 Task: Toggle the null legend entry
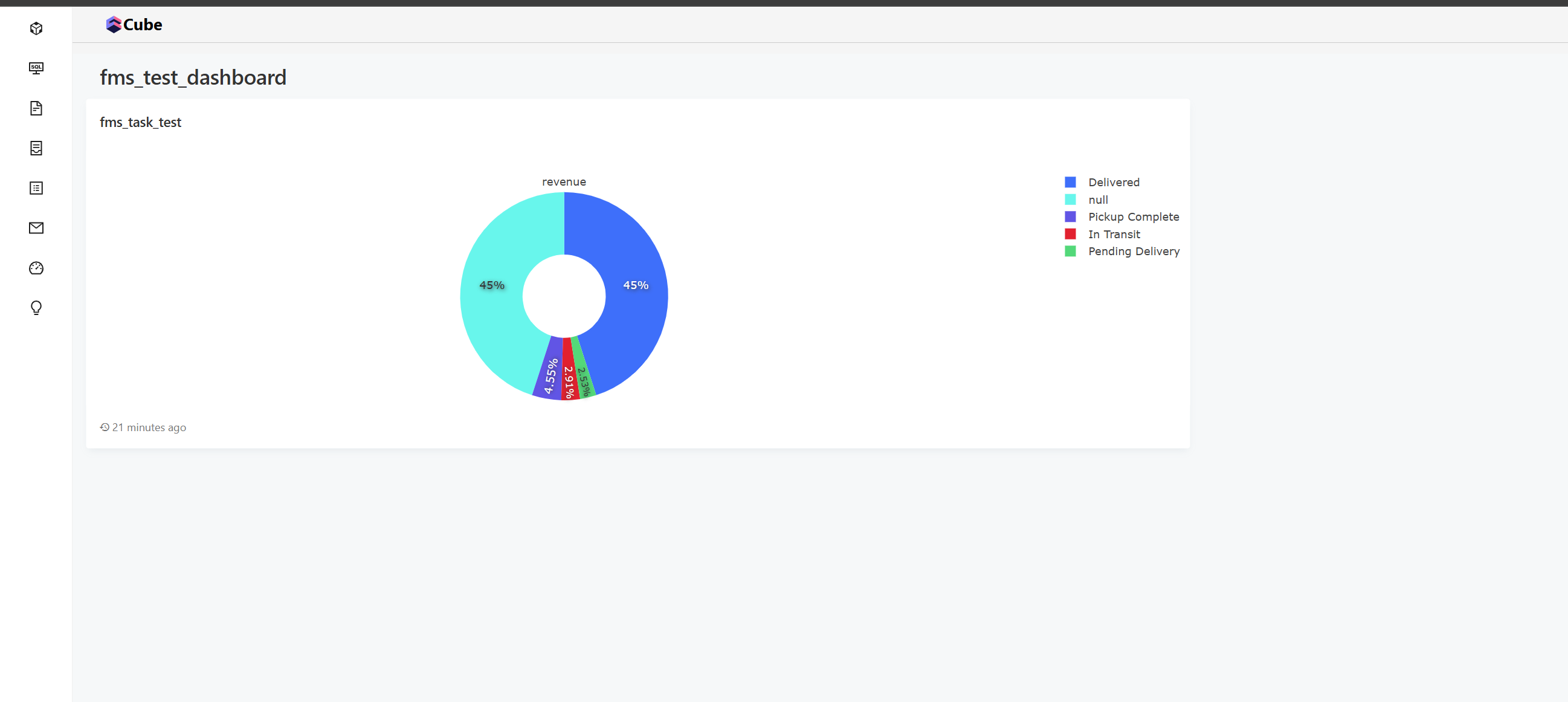1097,200
